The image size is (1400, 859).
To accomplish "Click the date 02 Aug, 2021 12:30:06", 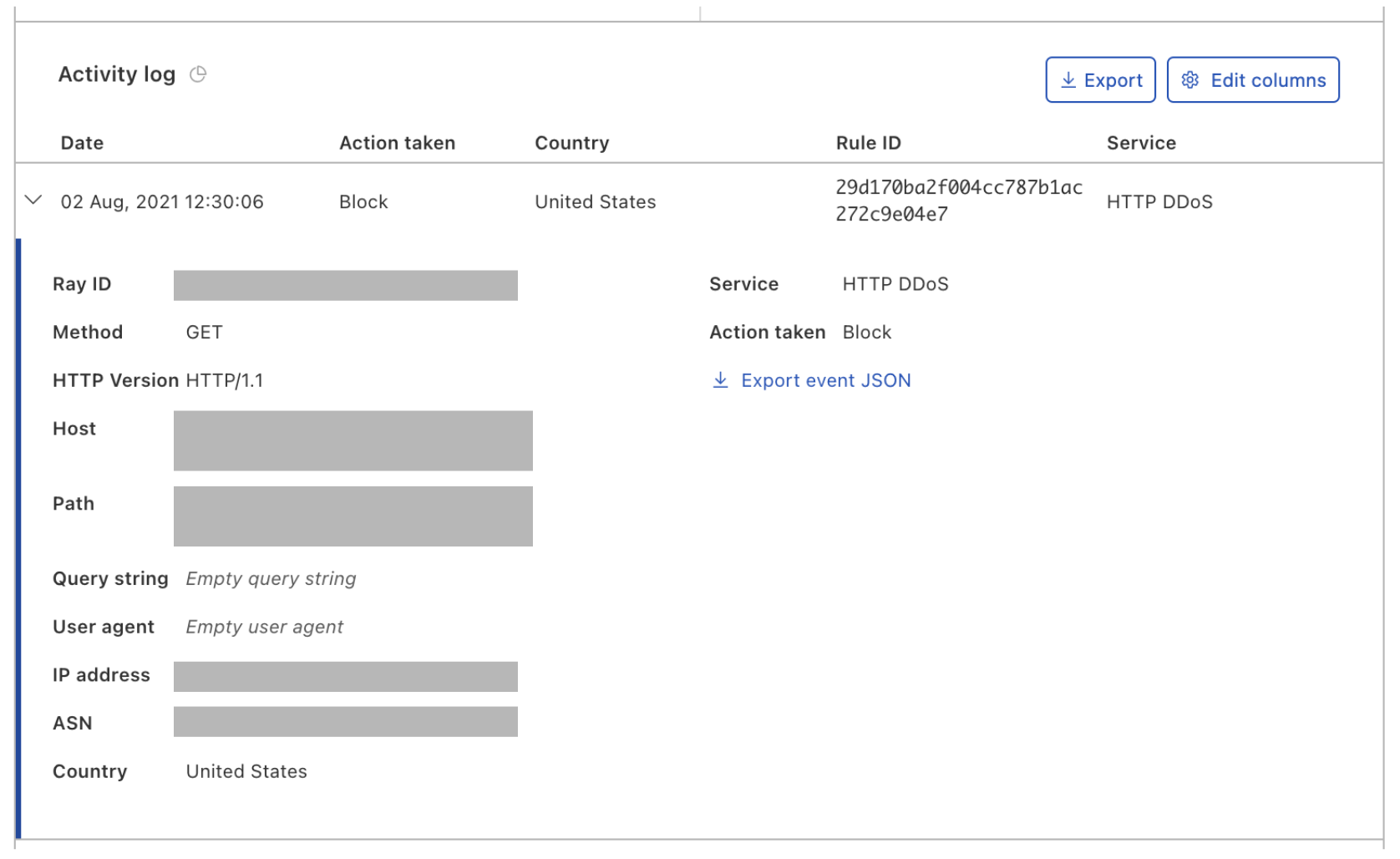I will coord(162,202).
